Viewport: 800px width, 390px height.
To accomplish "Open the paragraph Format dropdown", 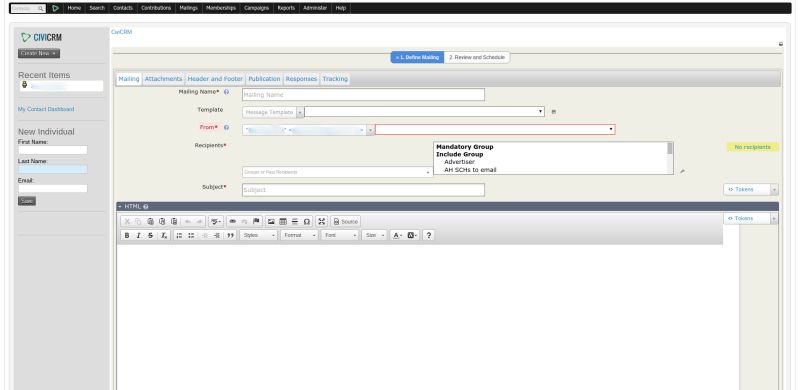I will click(x=299, y=235).
